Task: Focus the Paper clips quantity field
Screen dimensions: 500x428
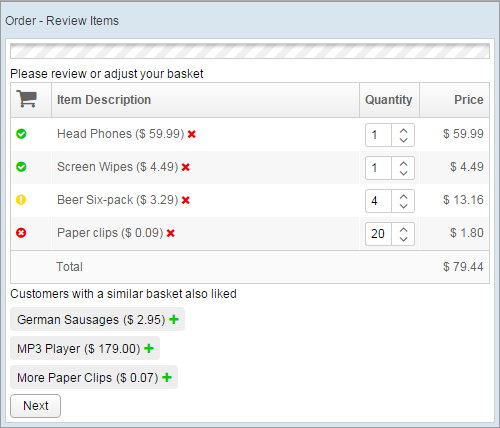Action: point(378,234)
